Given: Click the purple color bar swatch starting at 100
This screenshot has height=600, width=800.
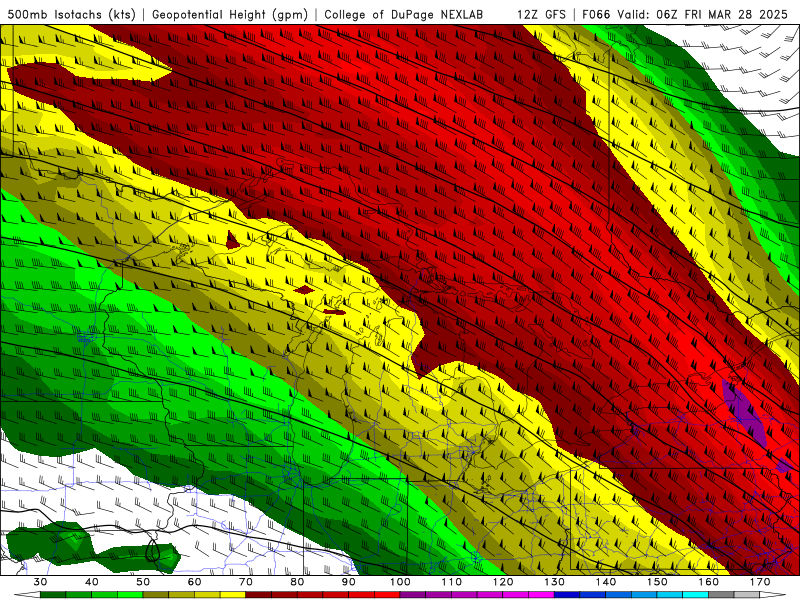Looking at the screenshot, I should point(413,595).
